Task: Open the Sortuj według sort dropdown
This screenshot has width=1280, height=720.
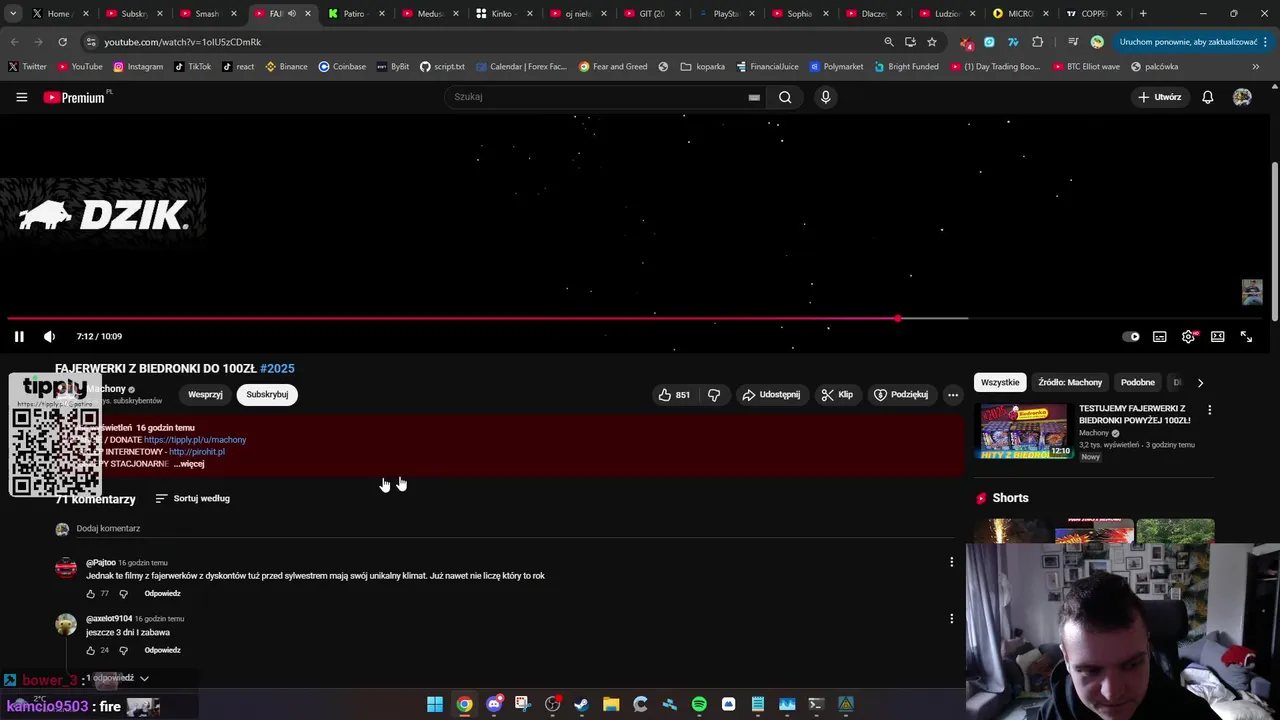Action: click(x=192, y=498)
